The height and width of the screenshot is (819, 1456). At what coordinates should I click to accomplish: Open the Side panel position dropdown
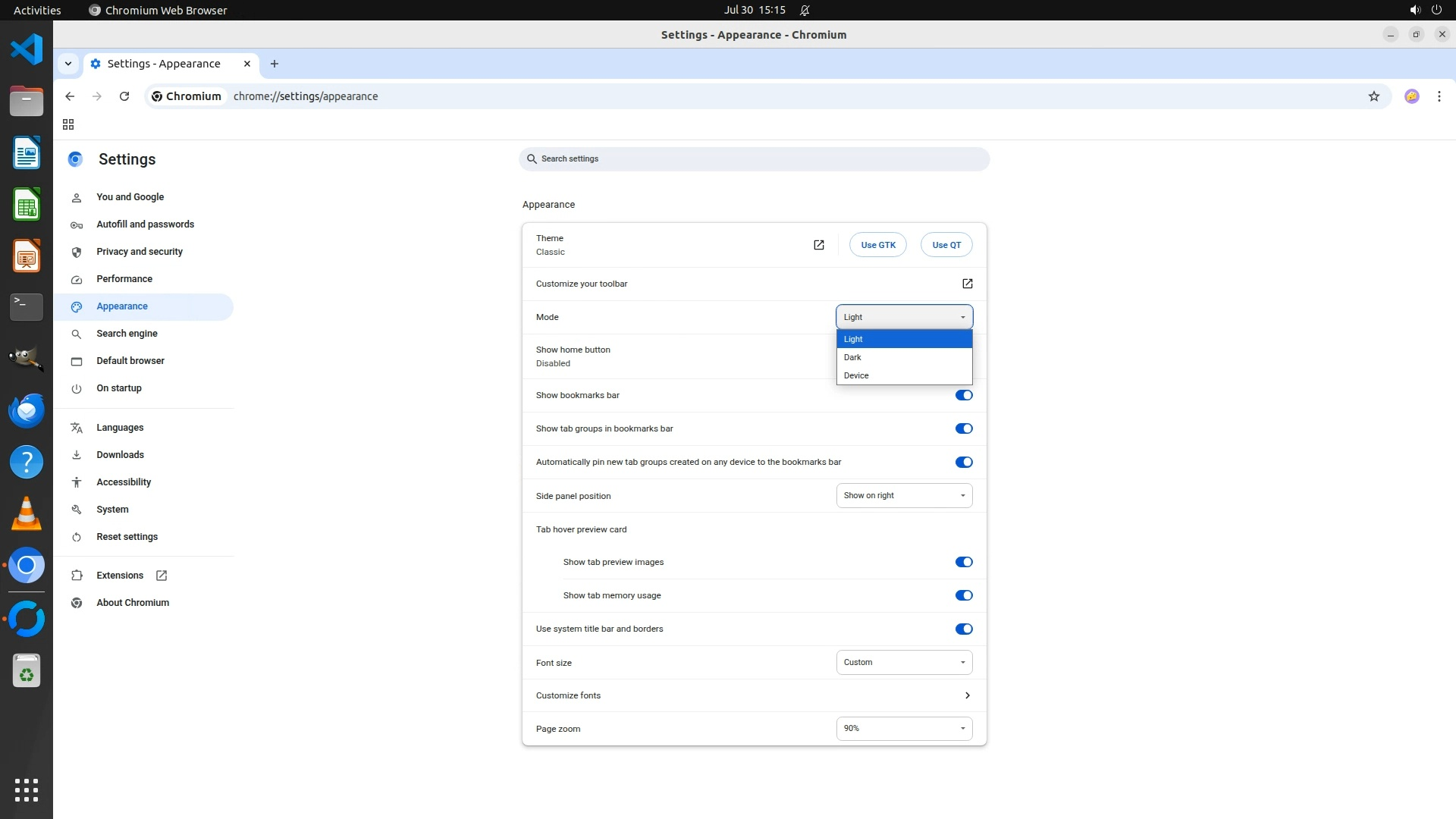[x=904, y=496]
